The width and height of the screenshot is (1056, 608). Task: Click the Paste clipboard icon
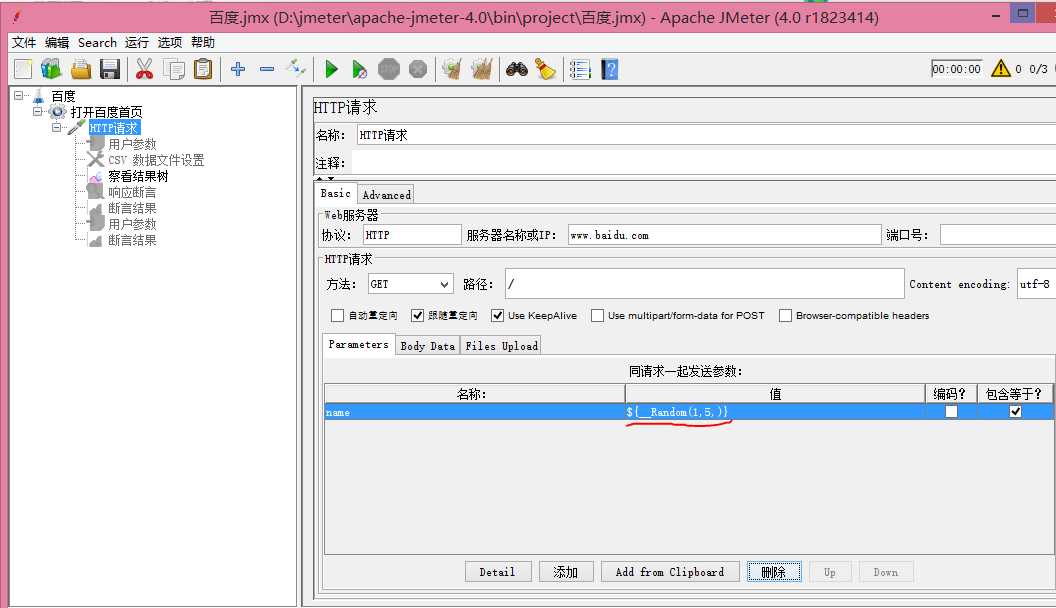click(203, 69)
